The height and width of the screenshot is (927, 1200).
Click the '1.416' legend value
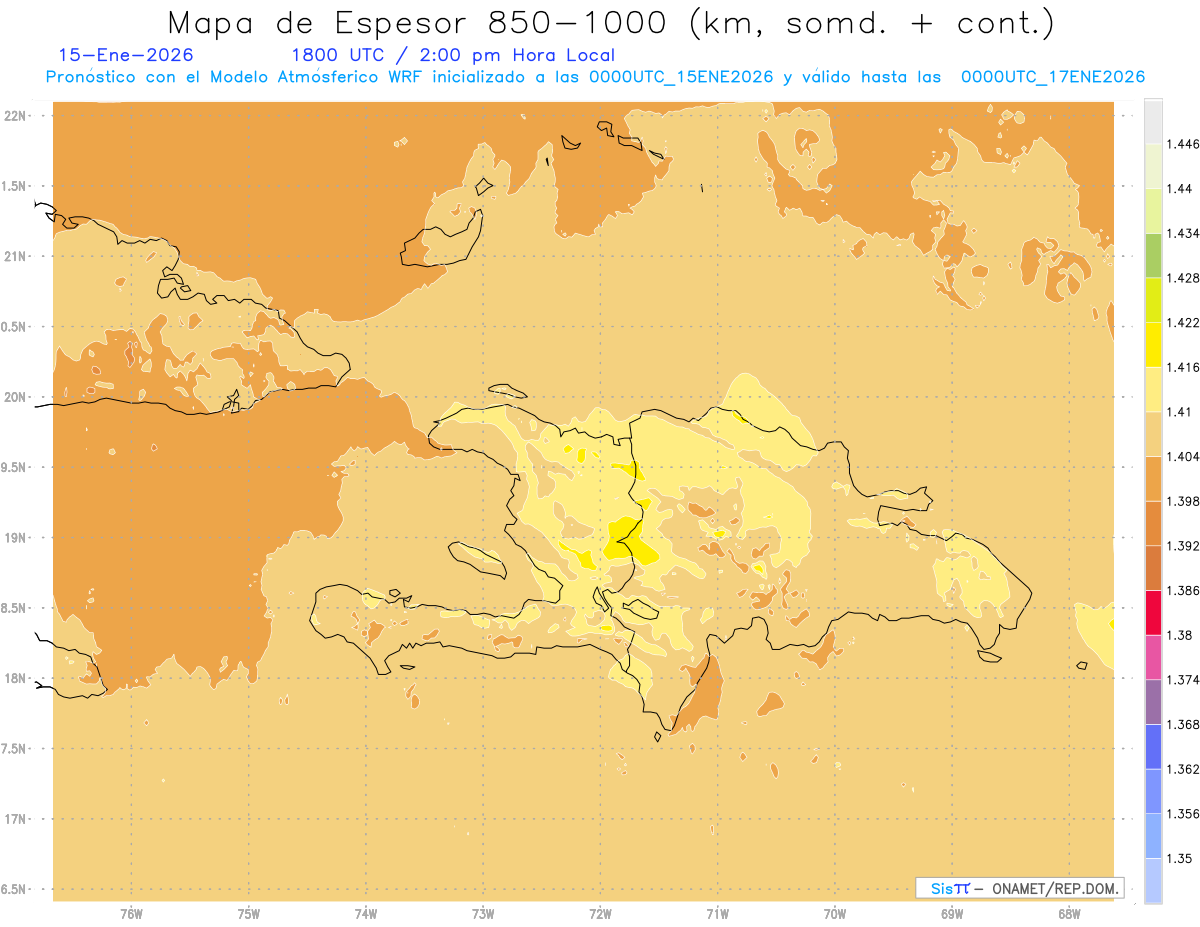point(1183,367)
